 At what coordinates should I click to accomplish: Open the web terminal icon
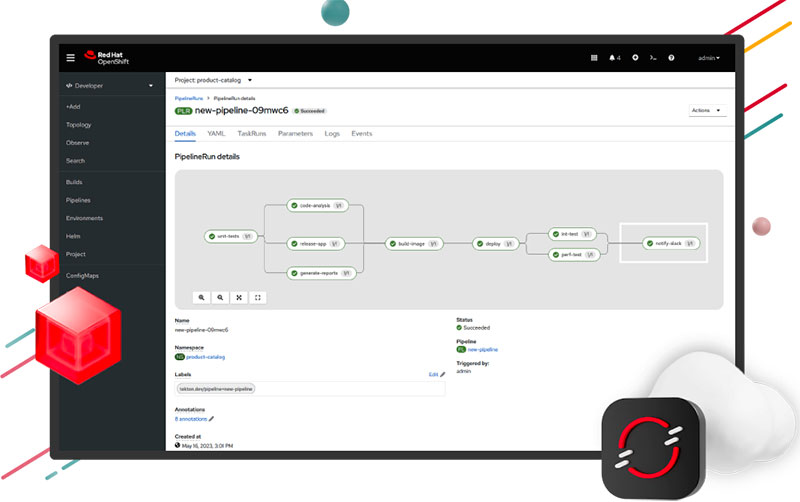tap(653, 58)
